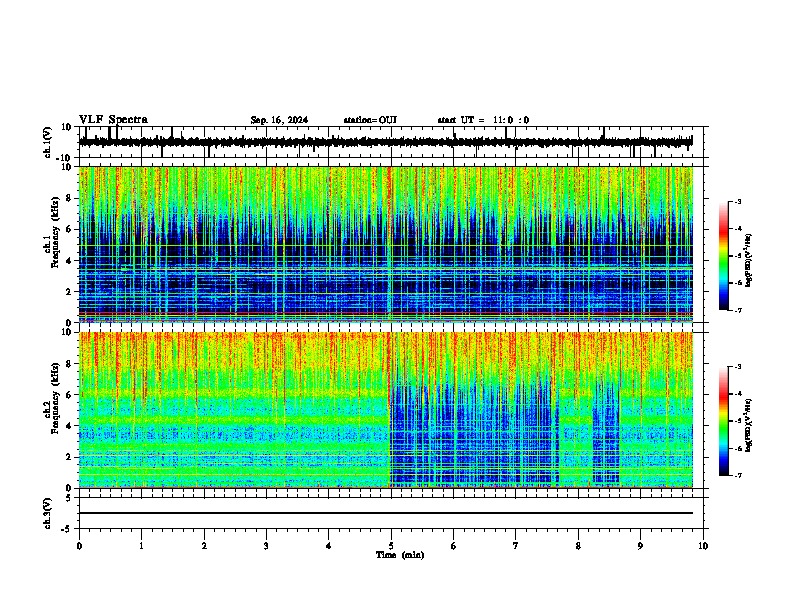Click the ch.1 waveform "-10" tick label
Image resolution: width=792 pixels, height=612 pixels.
65,158
